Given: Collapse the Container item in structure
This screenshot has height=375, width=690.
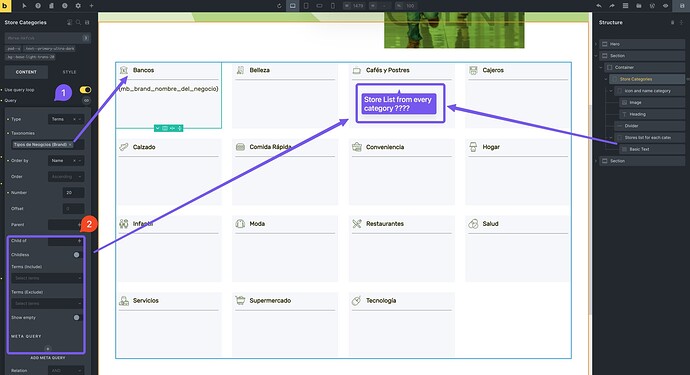Looking at the screenshot, I should [x=601, y=68].
